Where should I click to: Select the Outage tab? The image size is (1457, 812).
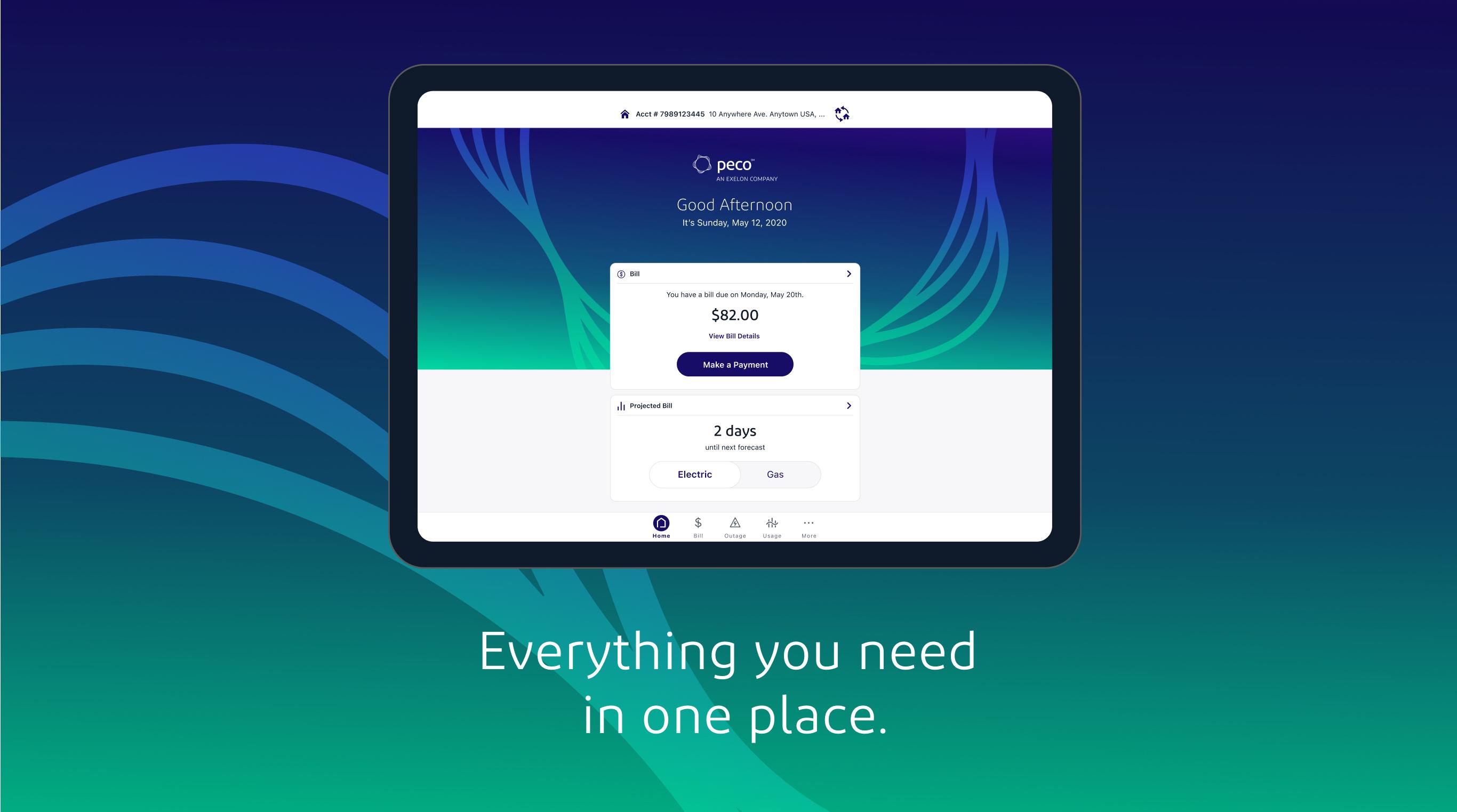tap(735, 527)
